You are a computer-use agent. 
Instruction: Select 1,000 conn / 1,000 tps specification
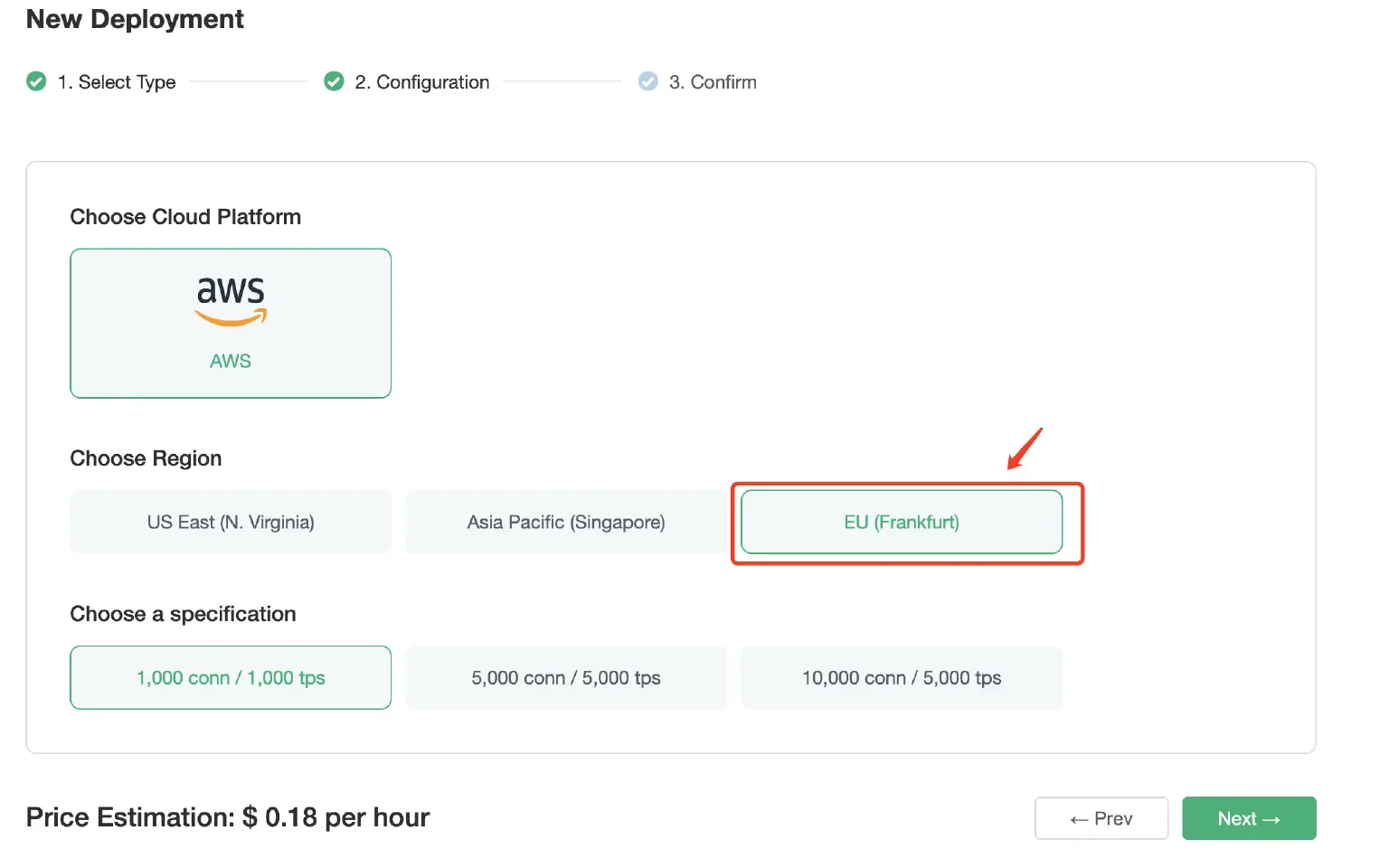231,678
